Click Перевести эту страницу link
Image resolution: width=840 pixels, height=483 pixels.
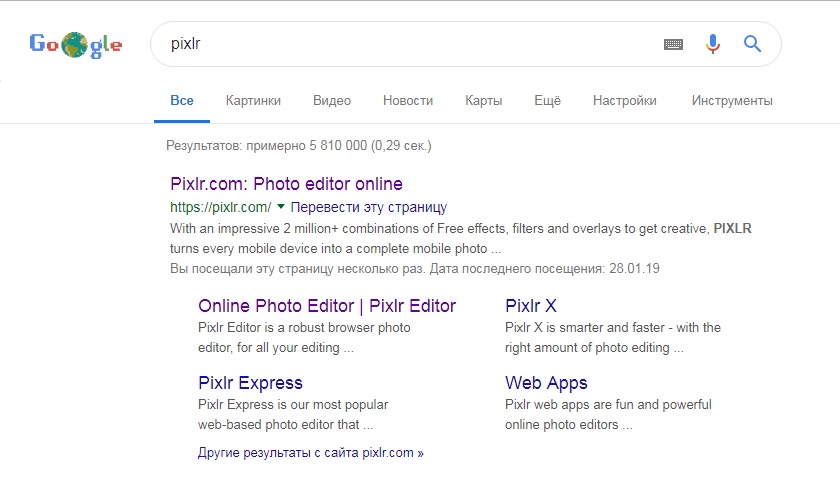[x=369, y=207]
